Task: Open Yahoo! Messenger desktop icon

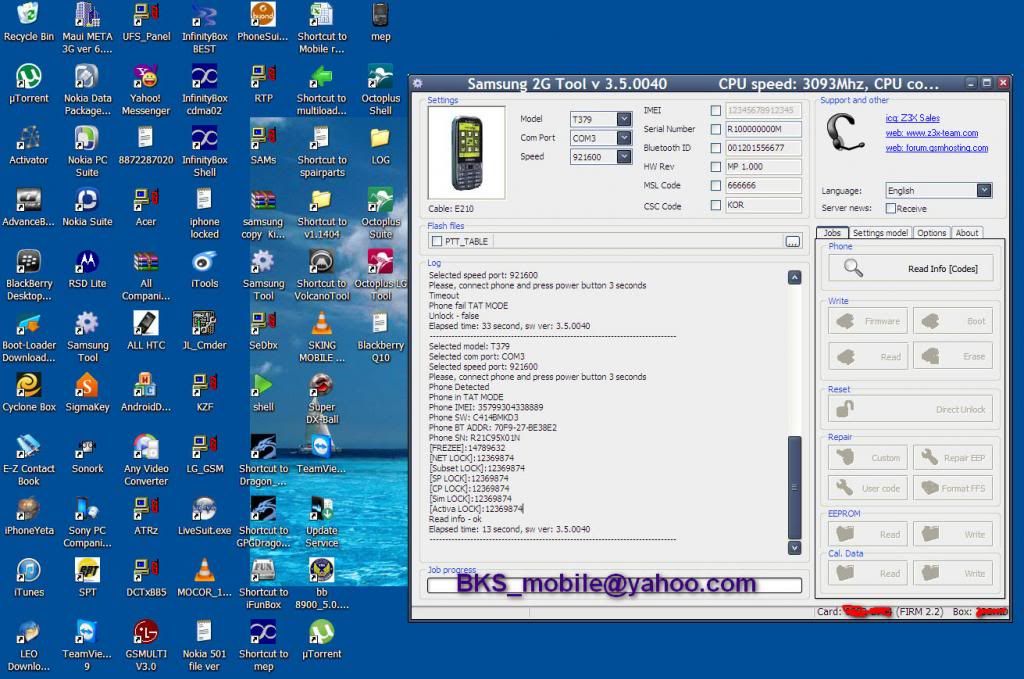Action: pos(146,91)
